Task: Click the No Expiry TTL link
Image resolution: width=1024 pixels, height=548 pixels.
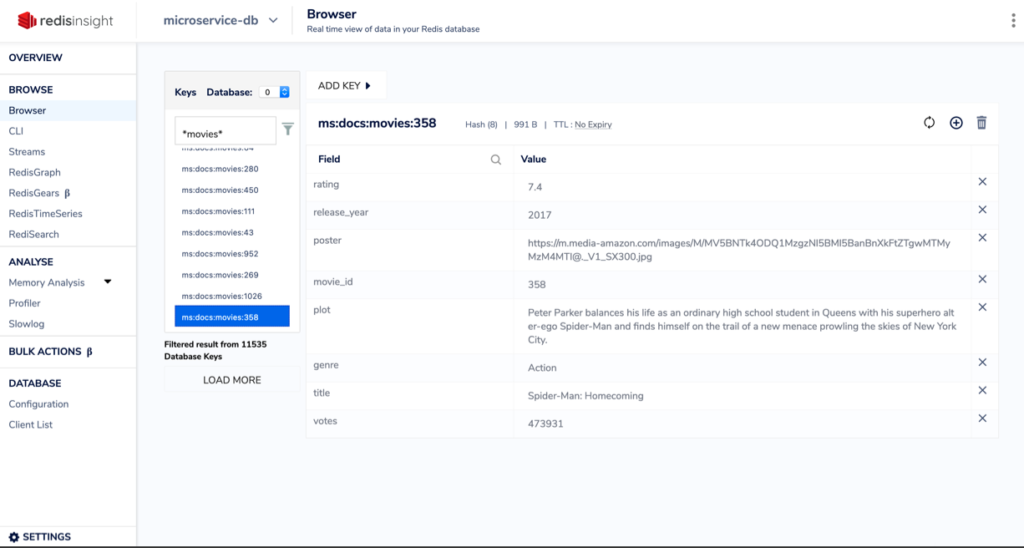Action: click(593, 125)
